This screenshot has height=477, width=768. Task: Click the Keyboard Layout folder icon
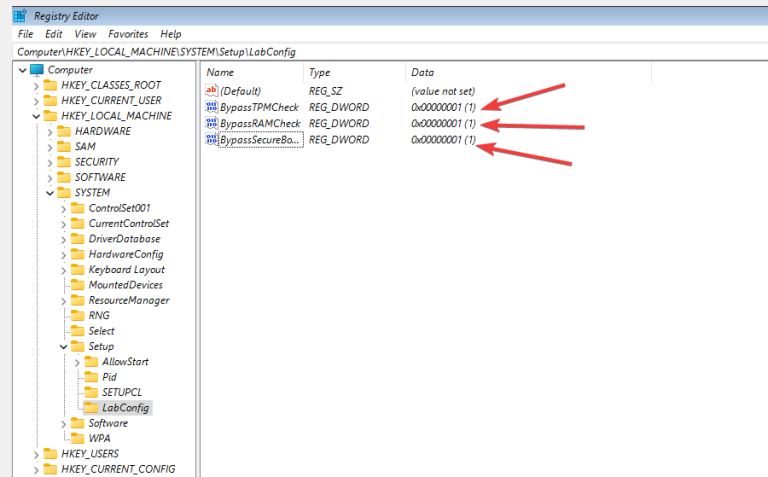pos(77,270)
